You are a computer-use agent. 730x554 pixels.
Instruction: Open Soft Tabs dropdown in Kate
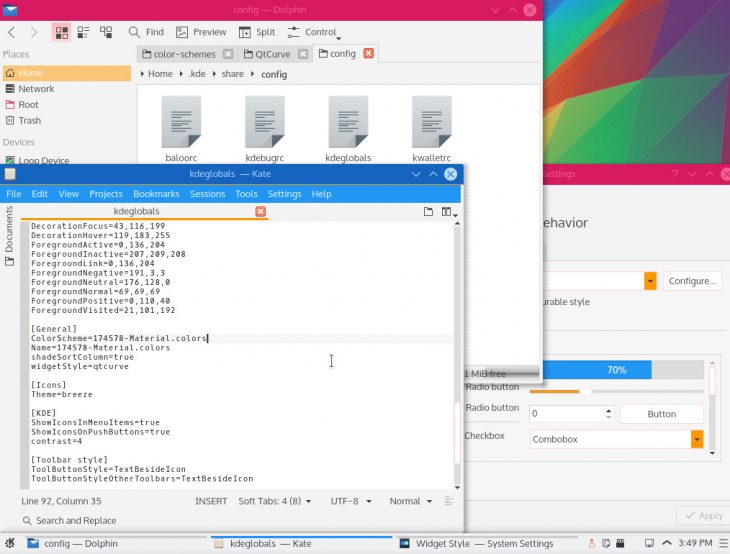pyautogui.click(x=275, y=501)
